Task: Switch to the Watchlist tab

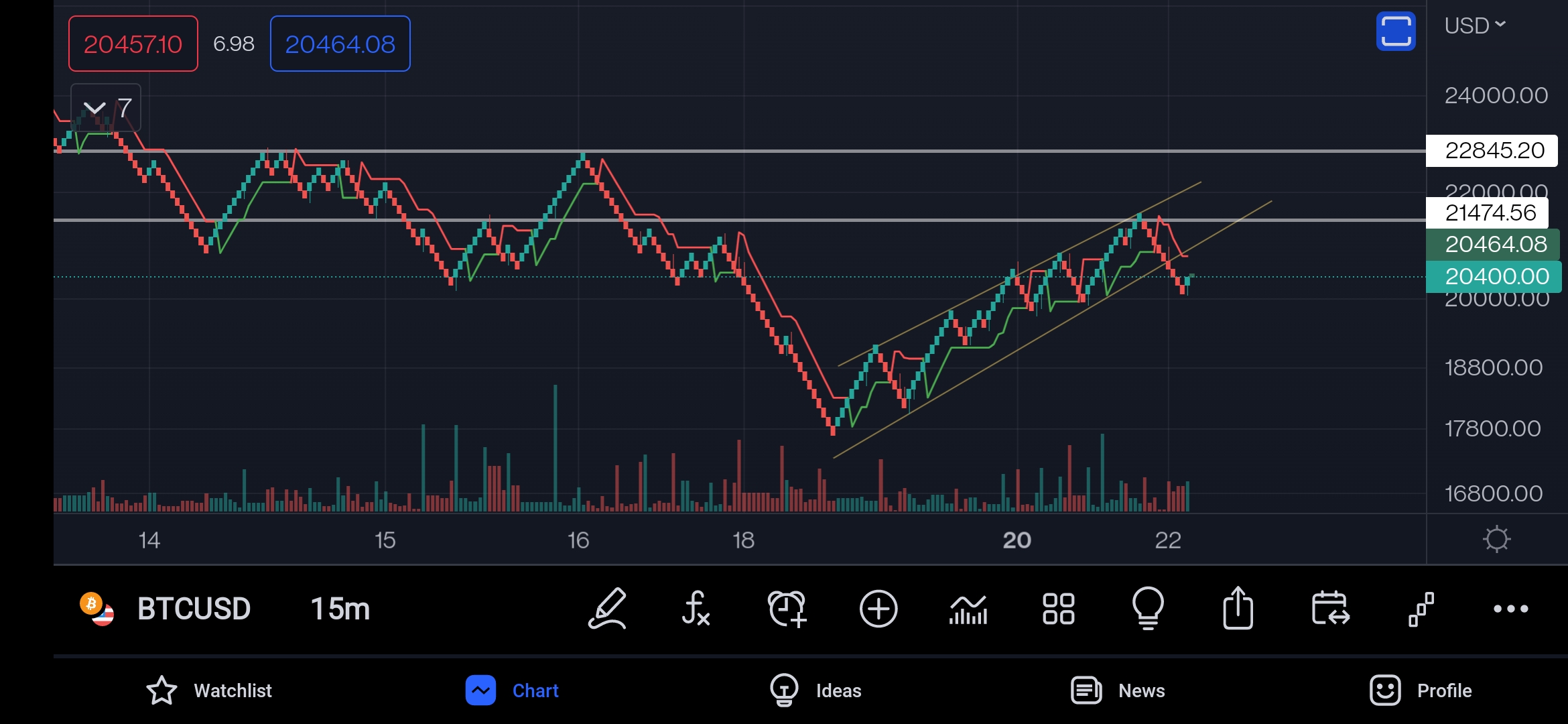Action: click(209, 690)
